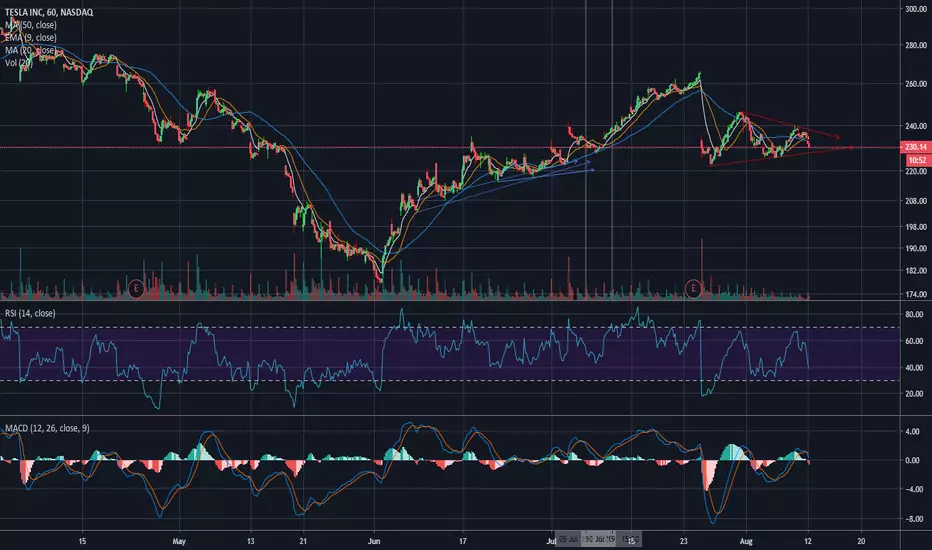Image resolution: width=932 pixels, height=550 pixels.
Task: Click the red 230.14 current price label
Action: (916, 147)
